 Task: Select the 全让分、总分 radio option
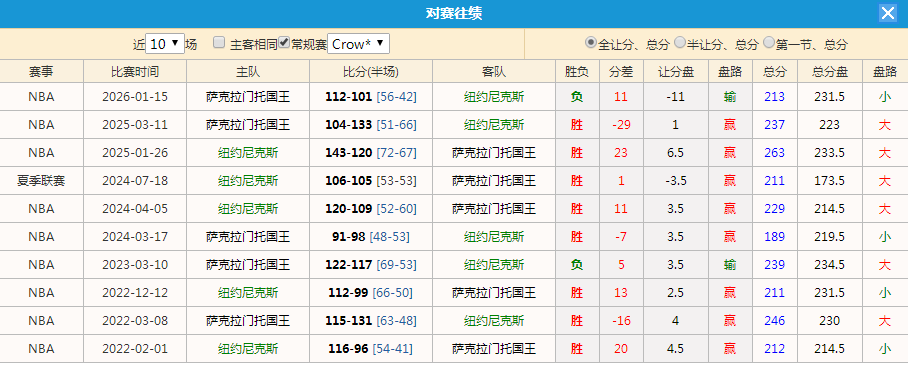click(x=590, y=42)
